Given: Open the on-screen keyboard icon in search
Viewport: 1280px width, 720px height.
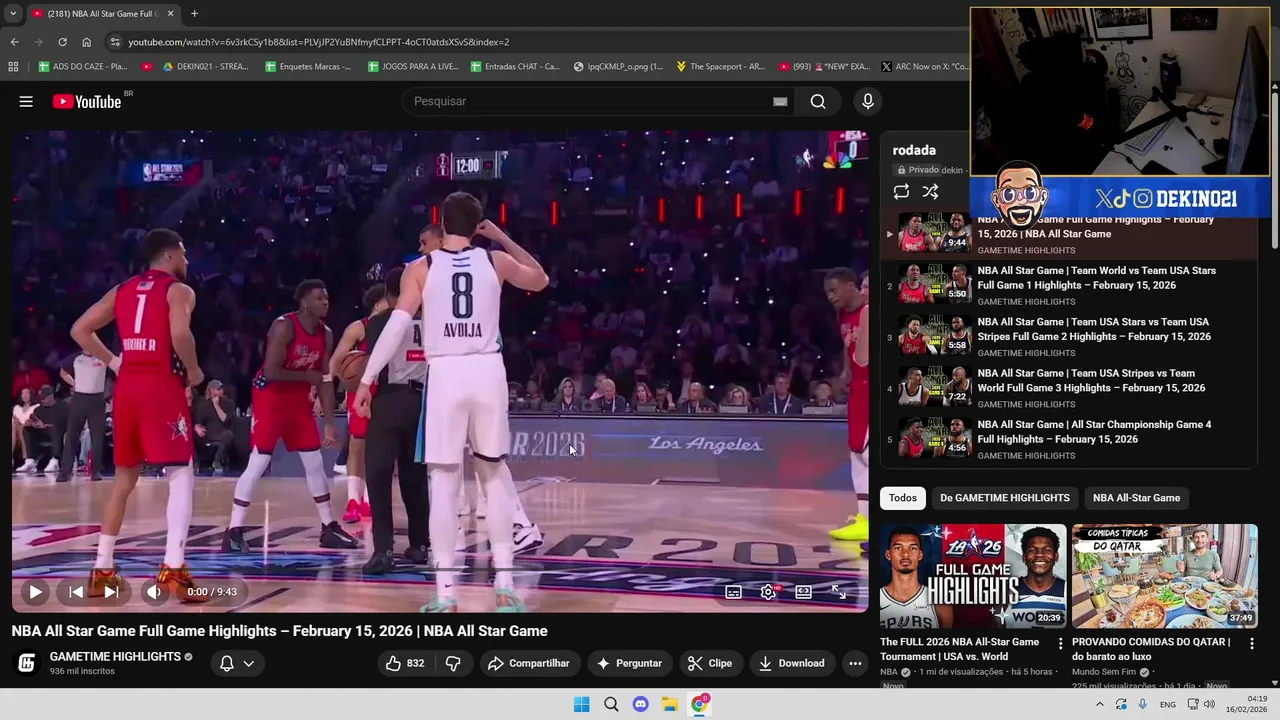Looking at the screenshot, I should [780, 101].
